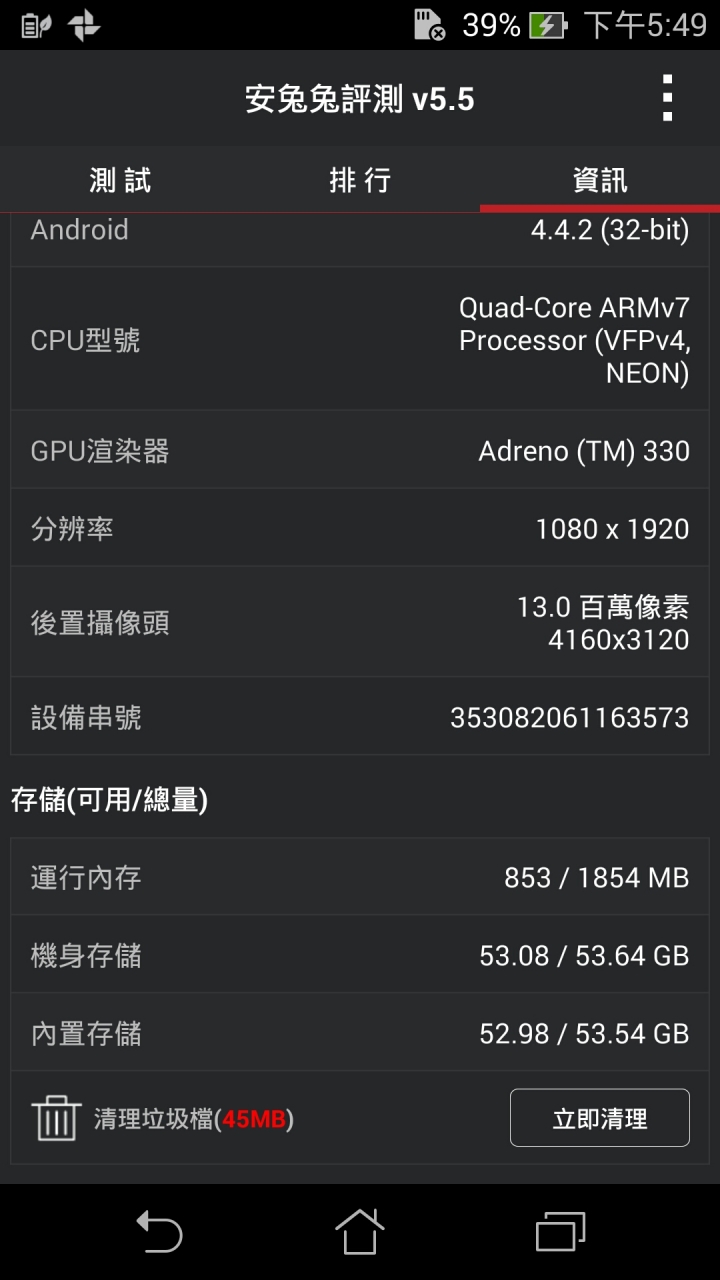Open the three-dot overflow menu
Image resolution: width=720 pixels, height=1280 pixels.
tap(667, 99)
